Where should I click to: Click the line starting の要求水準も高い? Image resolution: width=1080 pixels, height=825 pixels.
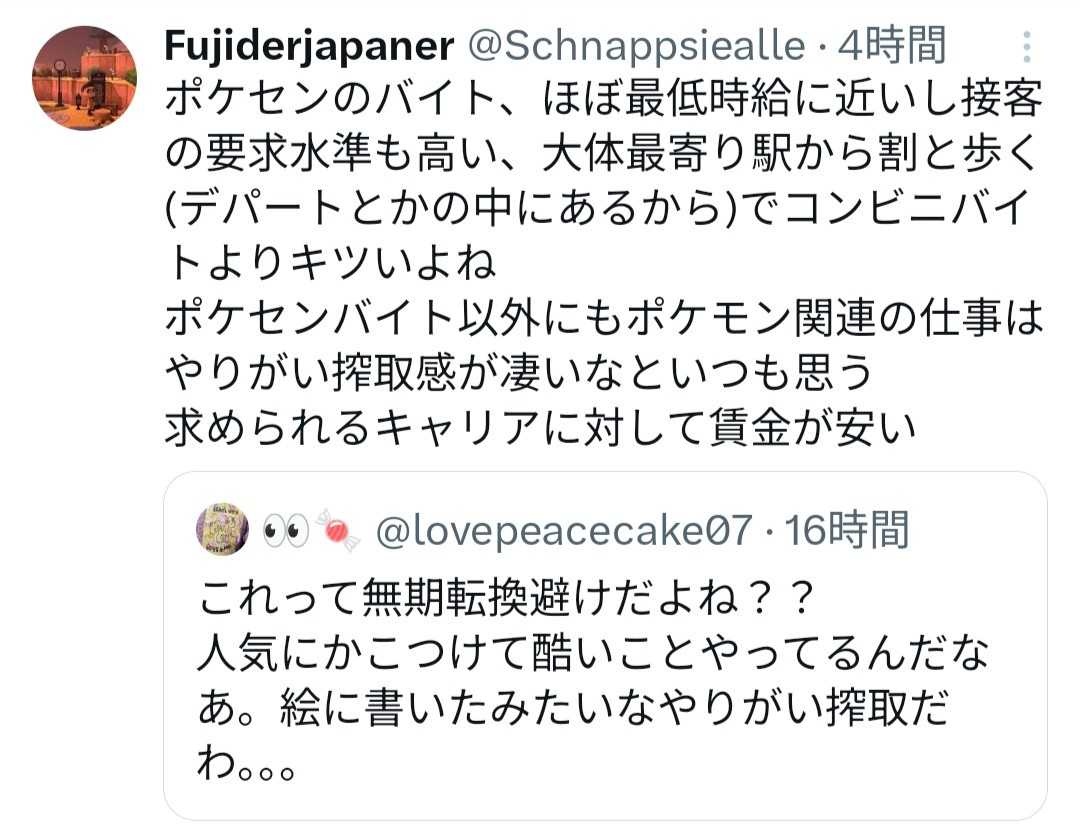(x=602, y=154)
